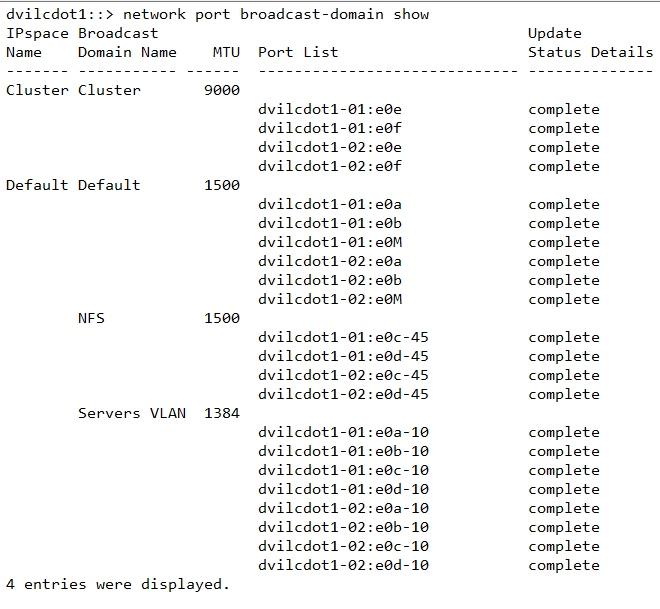Click the '4 entries were displayed.' line

click(118, 584)
